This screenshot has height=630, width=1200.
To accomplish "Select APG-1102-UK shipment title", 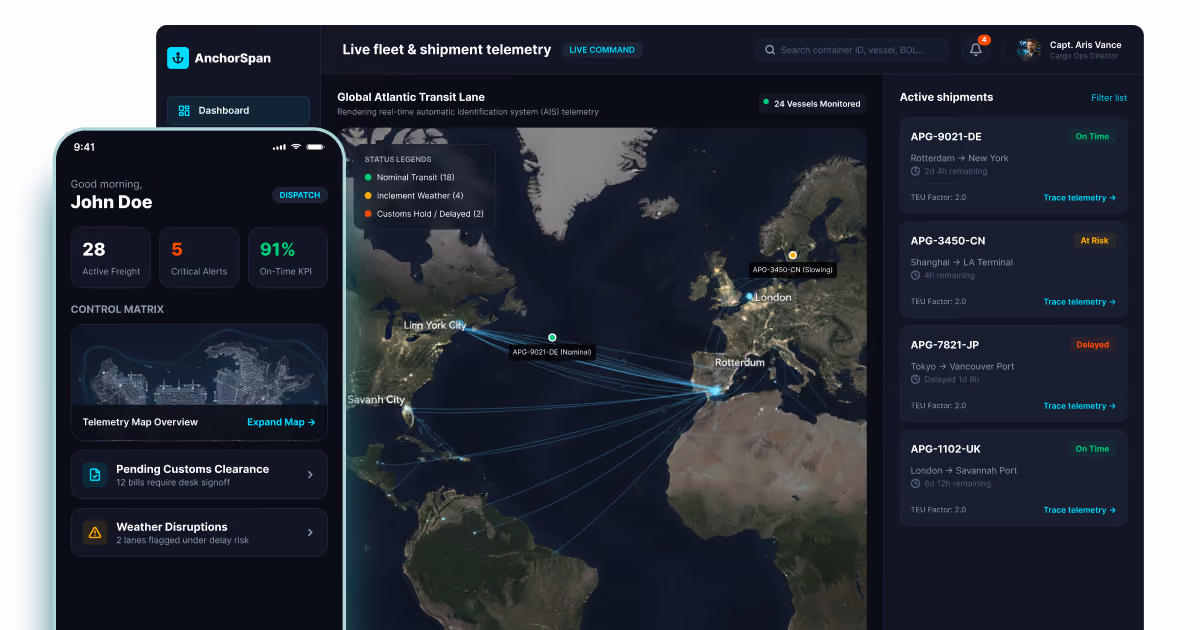I will 946,449.
